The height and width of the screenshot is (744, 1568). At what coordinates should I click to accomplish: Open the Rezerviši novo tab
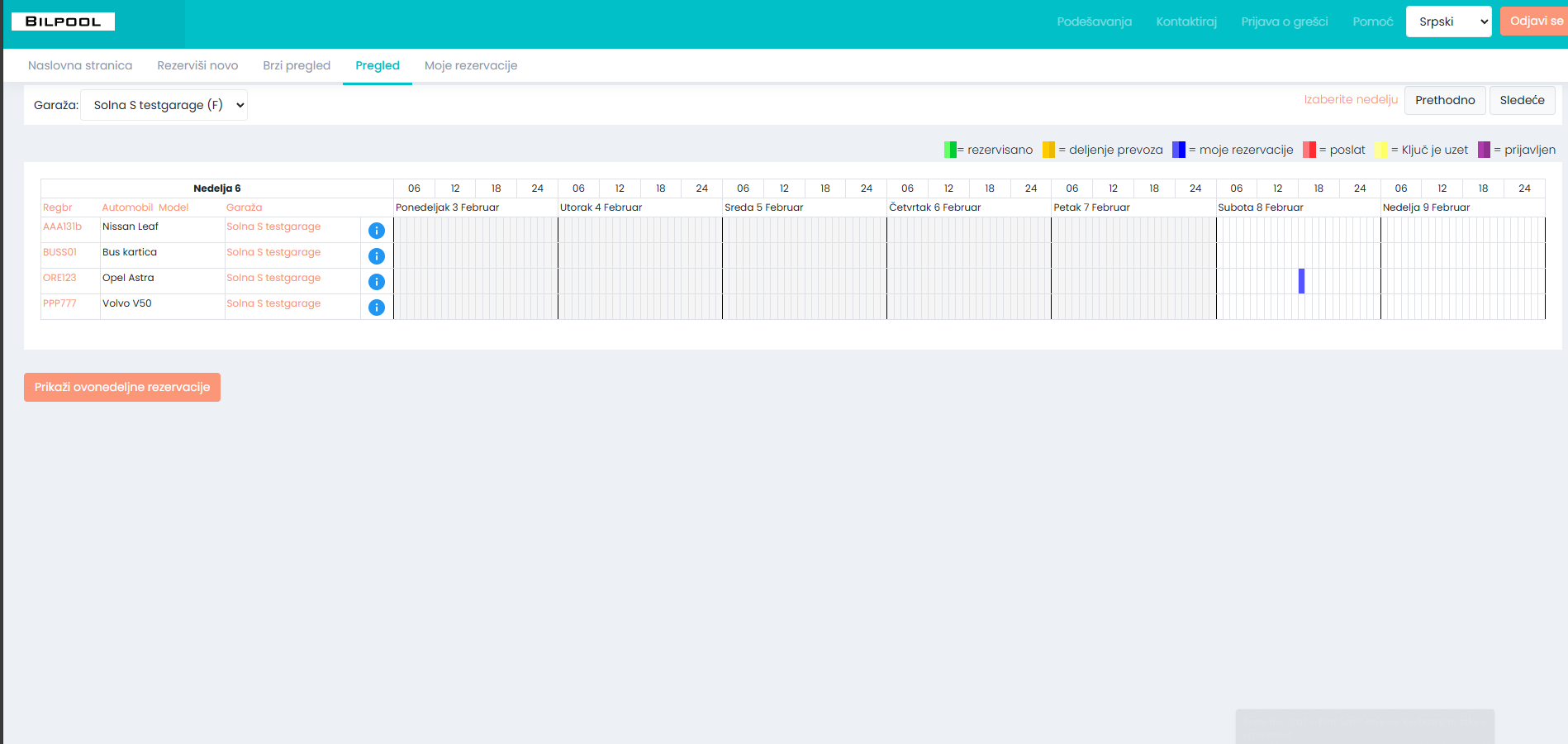[x=197, y=65]
